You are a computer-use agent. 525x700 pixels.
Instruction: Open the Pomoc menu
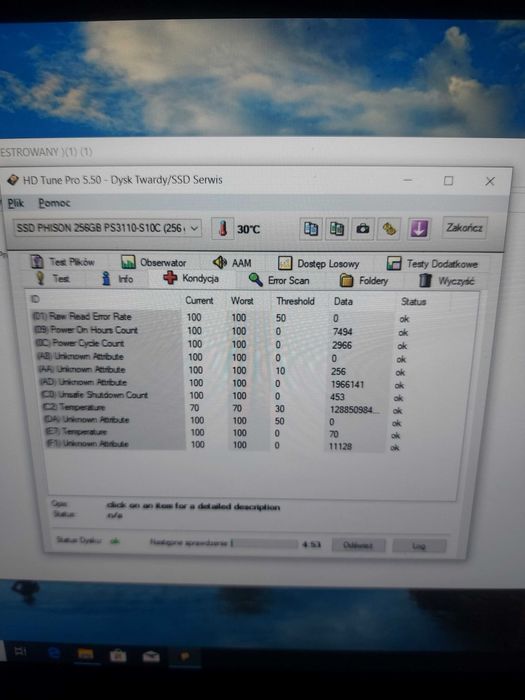point(54,203)
